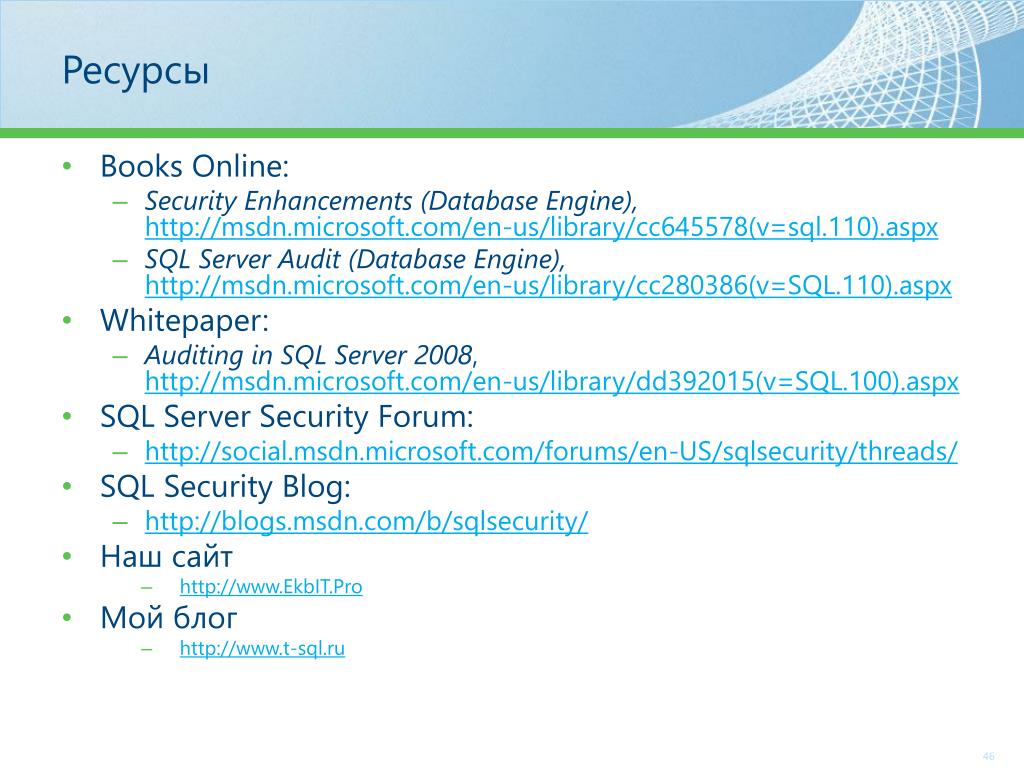Viewport: 1024px width, 768px height.
Task: Select the slide title "Ресурсы"
Action: (x=136, y=71)
